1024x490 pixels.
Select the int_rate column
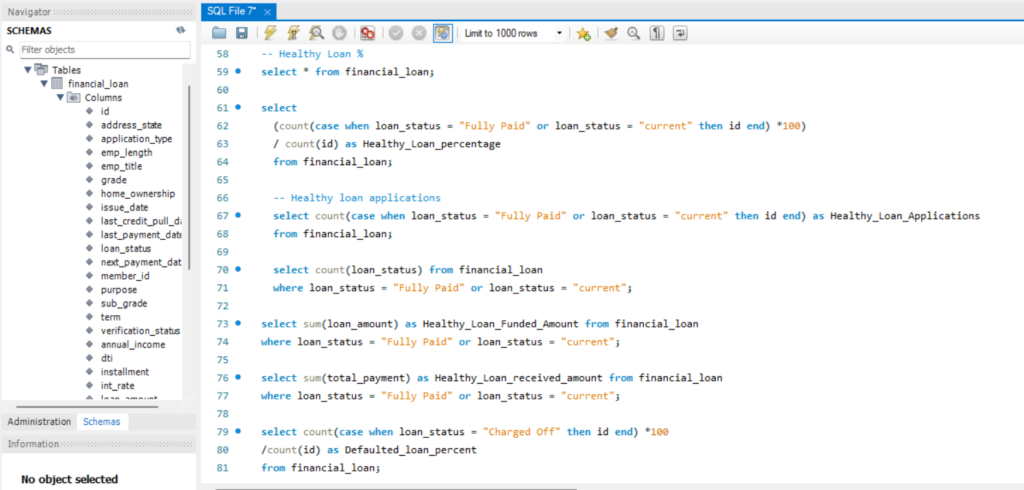(118, 385)
